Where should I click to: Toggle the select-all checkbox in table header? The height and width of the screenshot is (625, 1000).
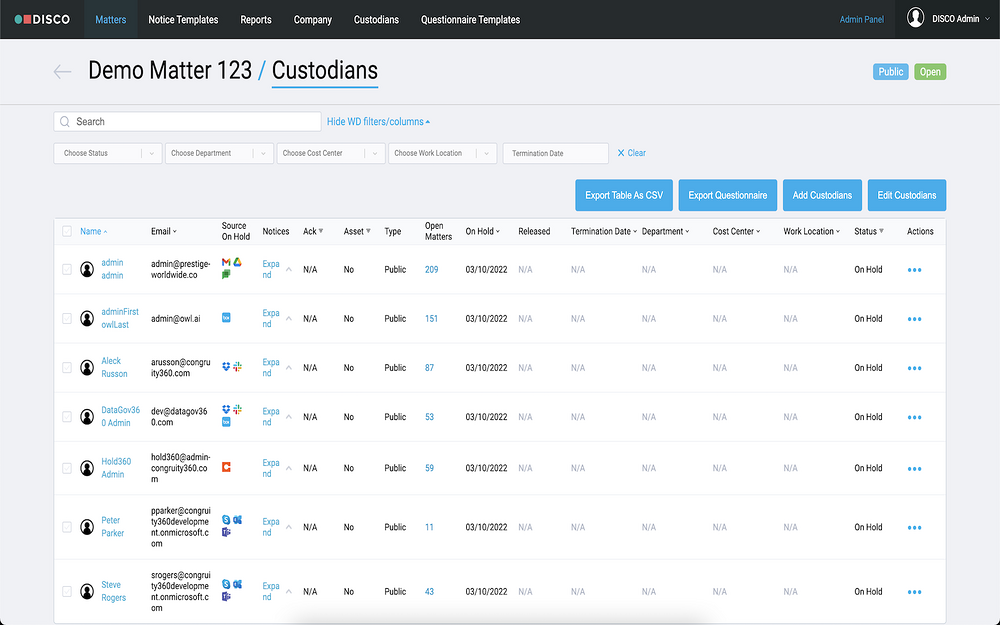(x=67, y=231)
